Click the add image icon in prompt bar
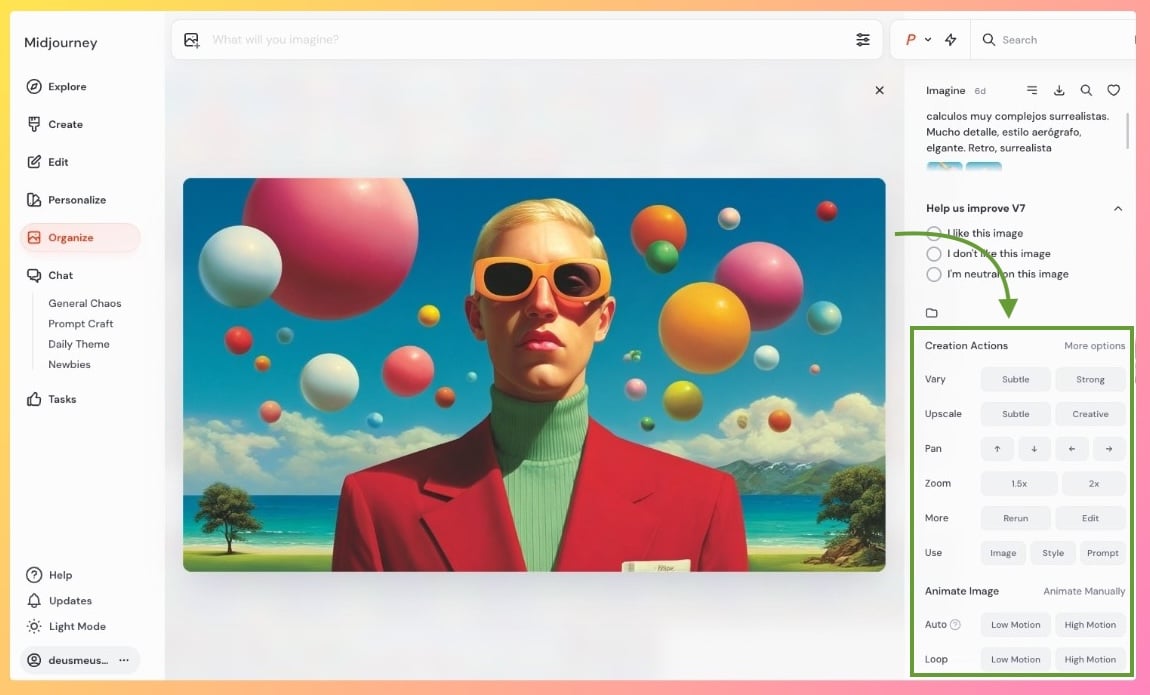 click(x=192, y=40)
